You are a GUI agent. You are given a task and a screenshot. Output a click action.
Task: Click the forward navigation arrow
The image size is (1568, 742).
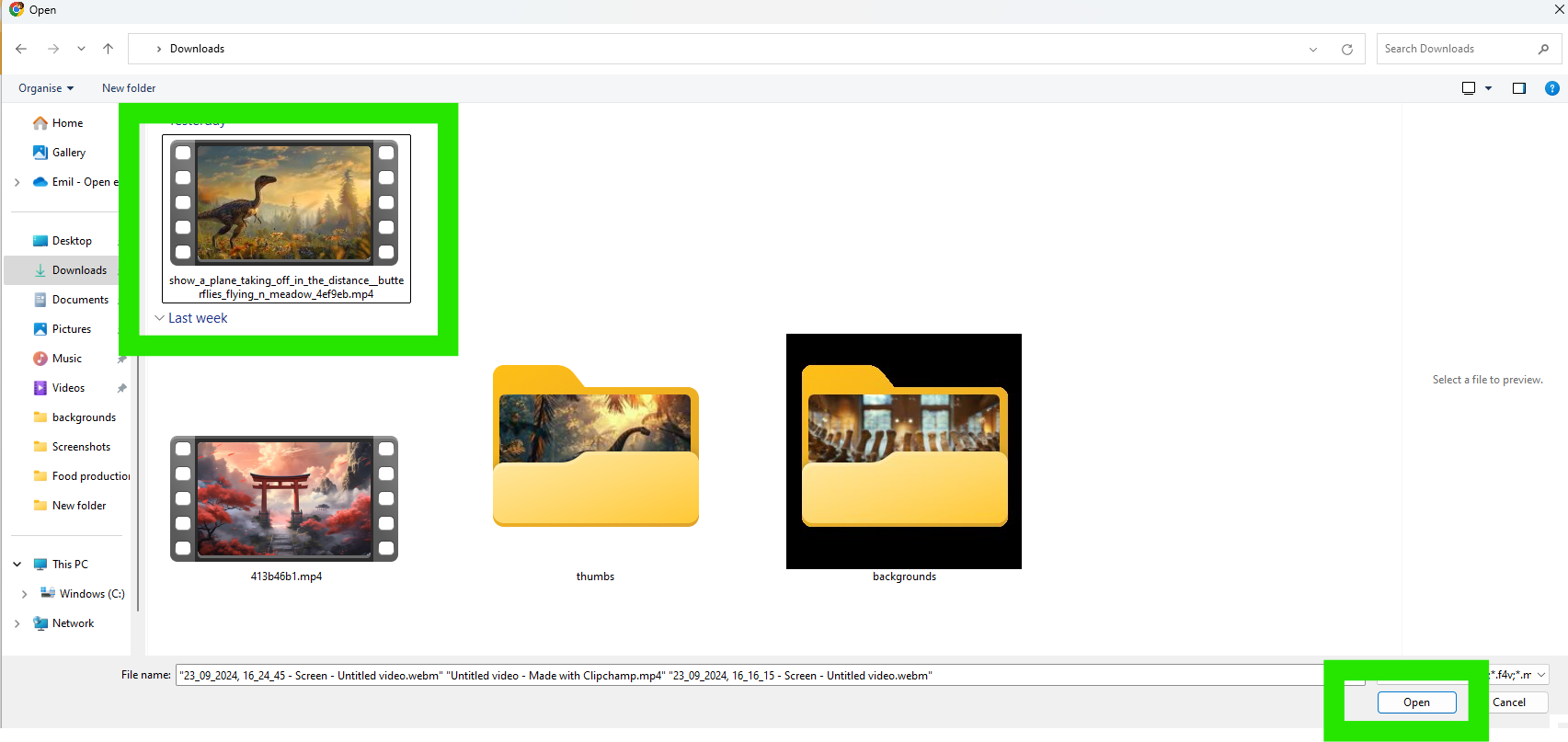(53, 49)
